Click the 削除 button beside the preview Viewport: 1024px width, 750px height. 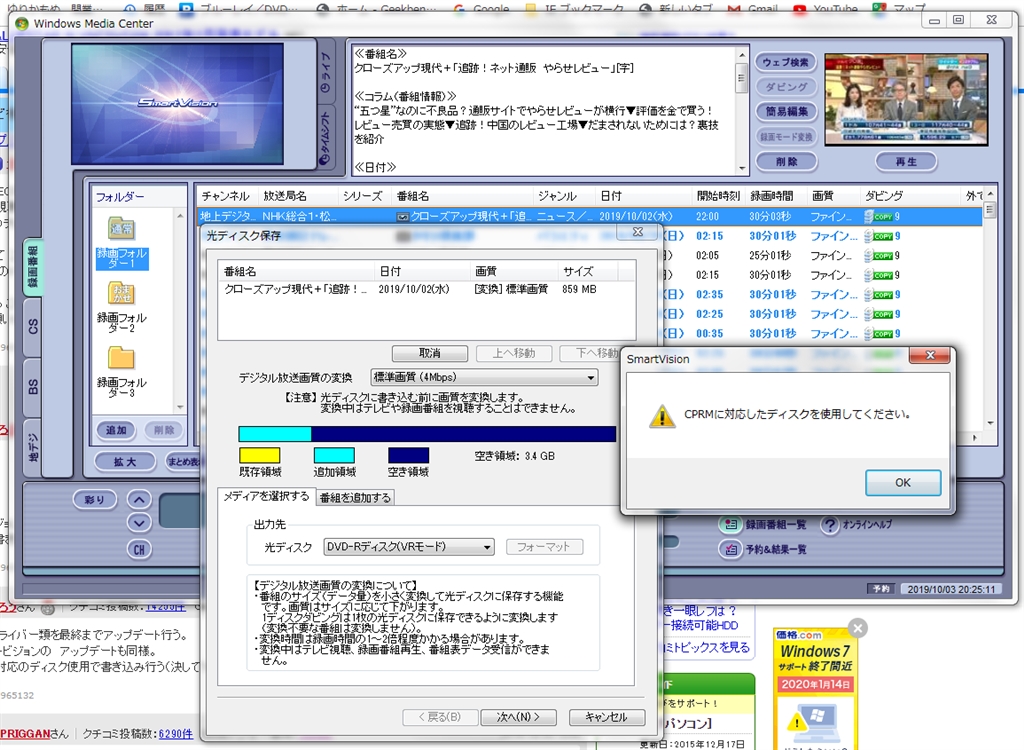786,161
